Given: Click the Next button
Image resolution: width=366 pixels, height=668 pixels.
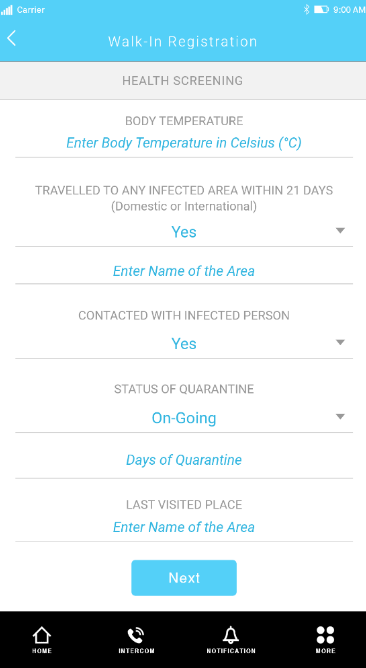Looking at the screenshot, I should (x=184, y=578).
